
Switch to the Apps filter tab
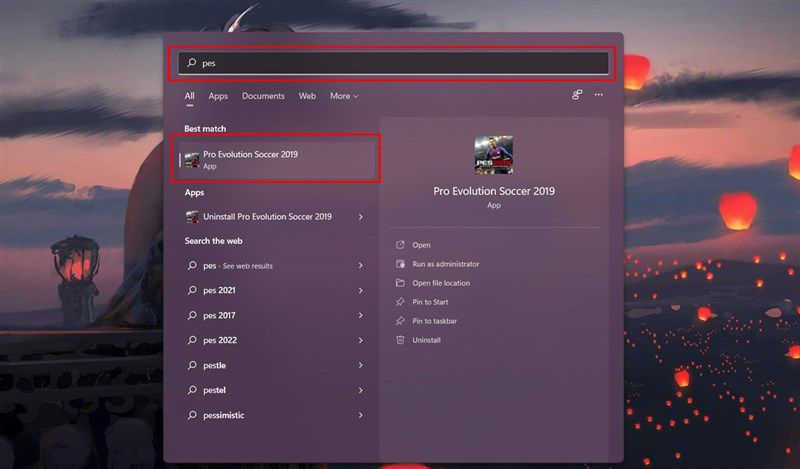click(218, 96)
